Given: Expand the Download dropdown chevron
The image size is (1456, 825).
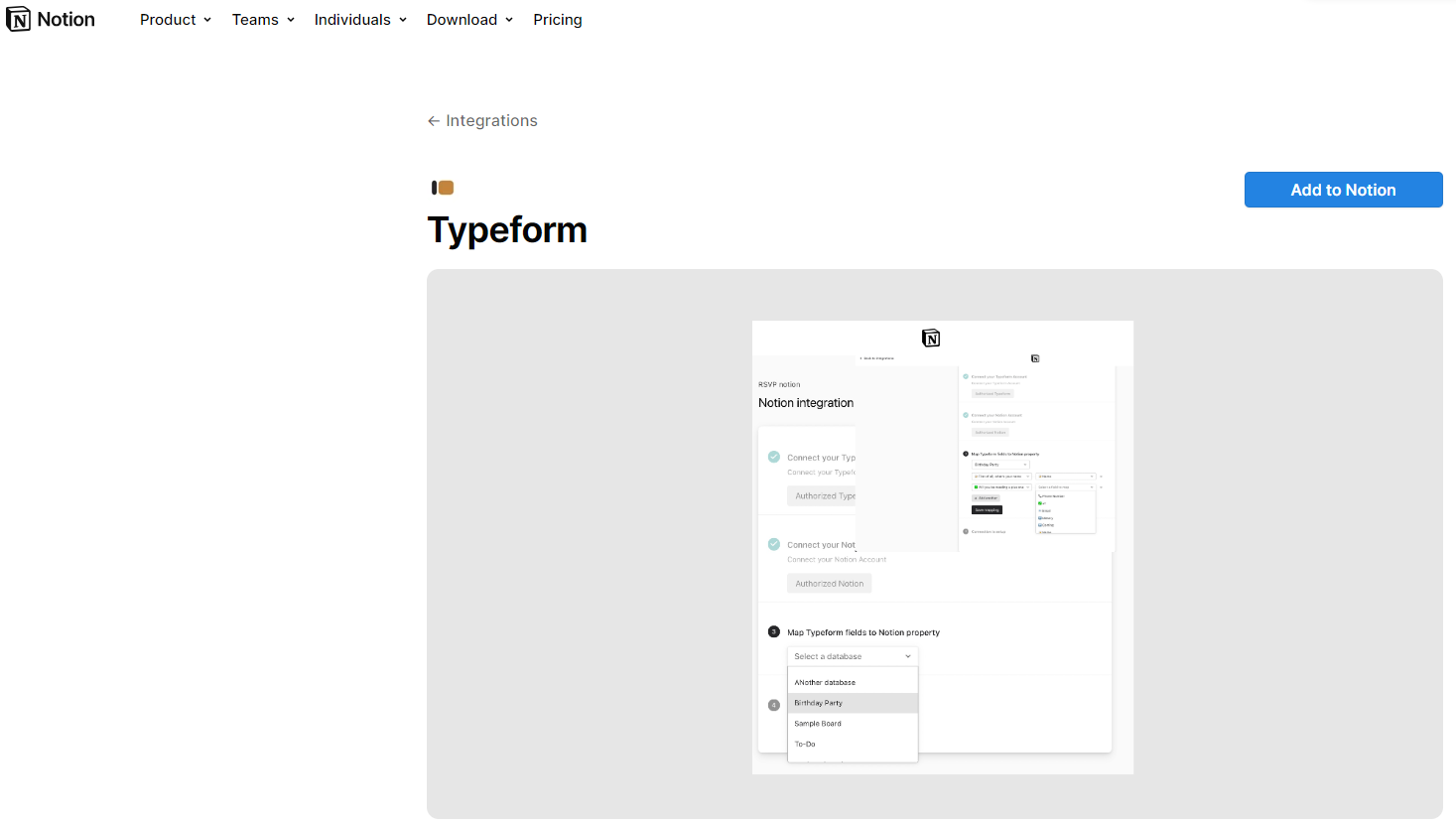Looking at the screenshot, I should (509, 20).
